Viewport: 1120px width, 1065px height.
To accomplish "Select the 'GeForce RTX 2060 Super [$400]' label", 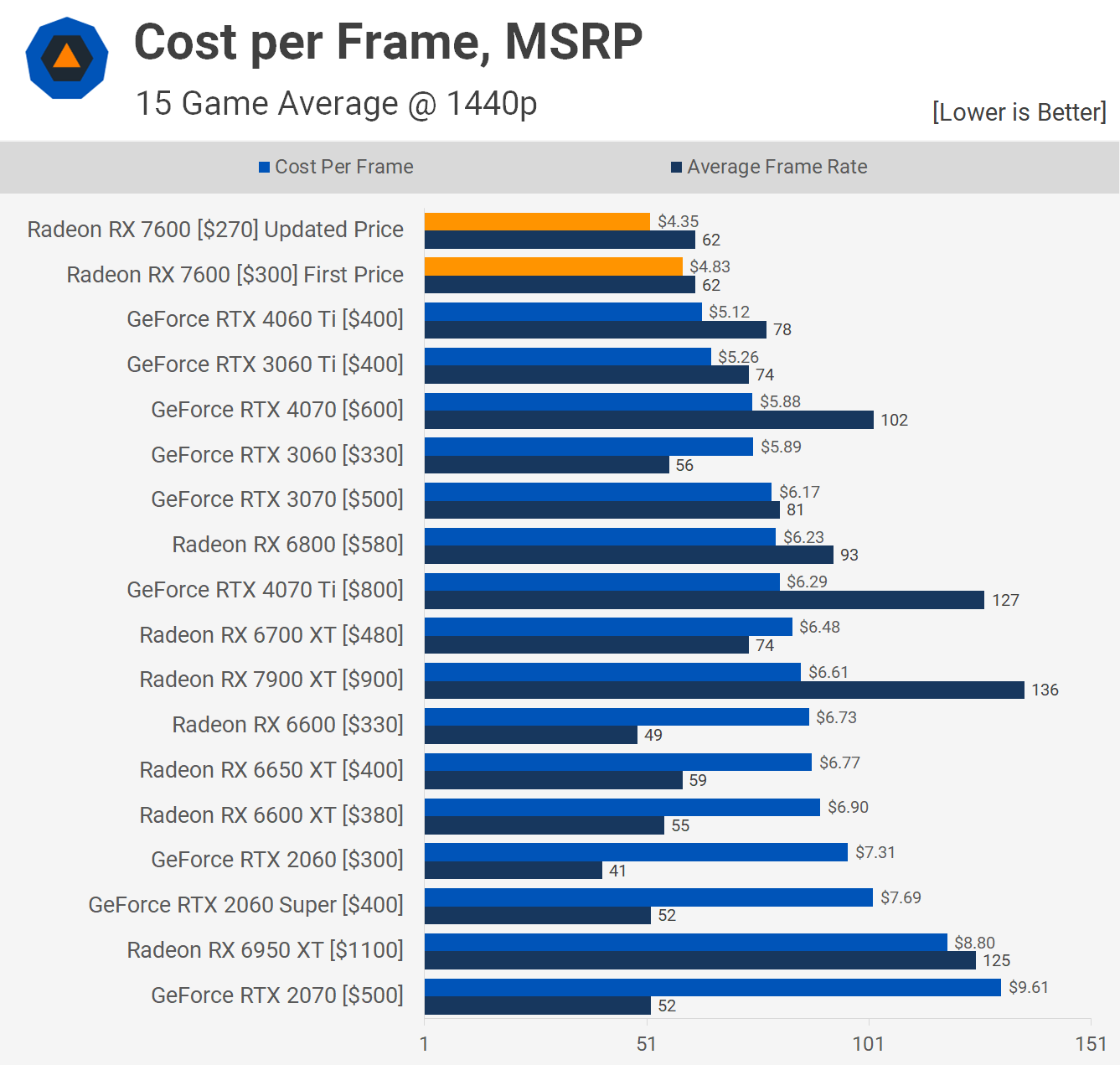I will pyautogui.click(x=245, y=905).
